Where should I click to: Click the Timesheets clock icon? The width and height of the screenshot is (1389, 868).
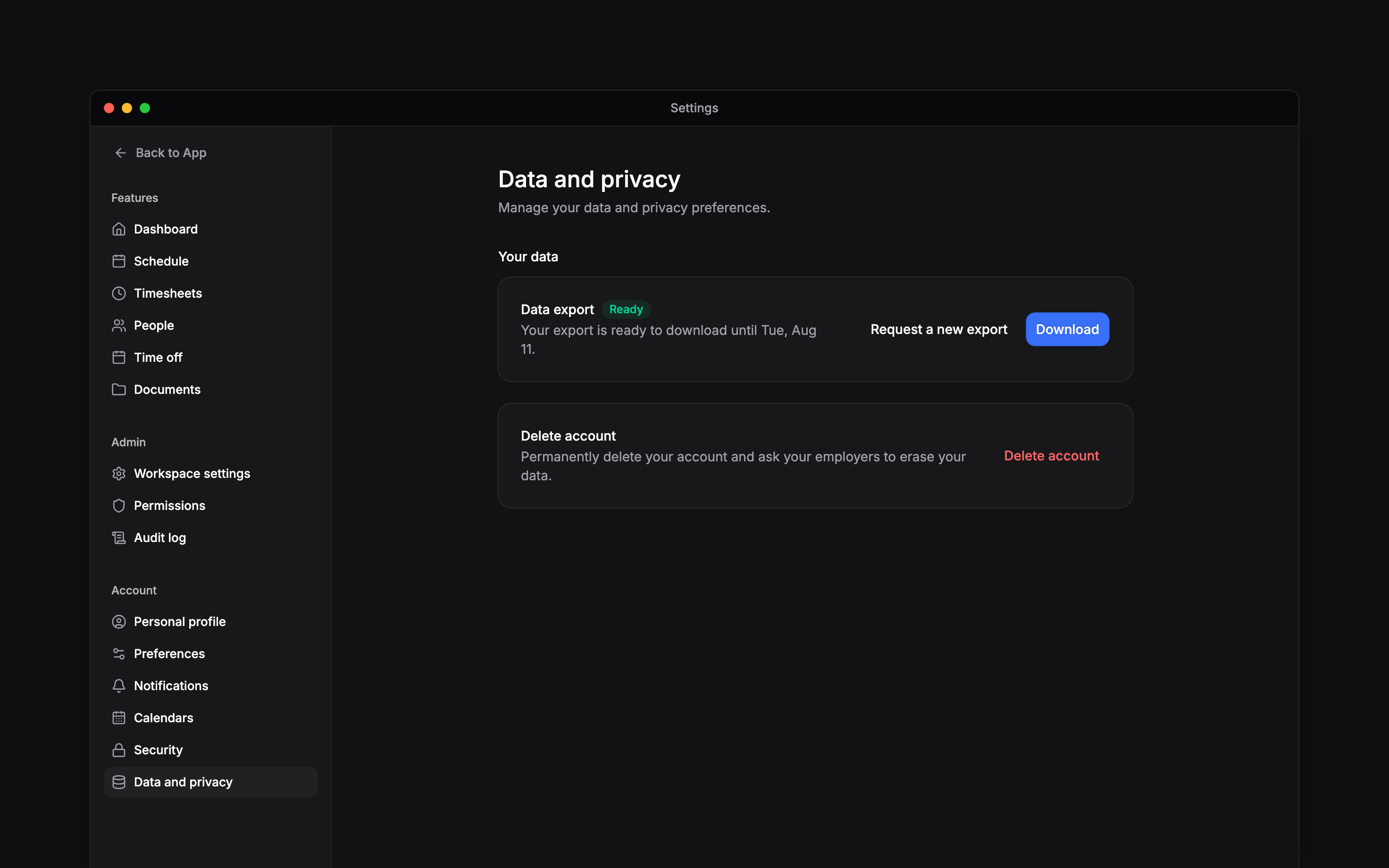click(119, 293)
